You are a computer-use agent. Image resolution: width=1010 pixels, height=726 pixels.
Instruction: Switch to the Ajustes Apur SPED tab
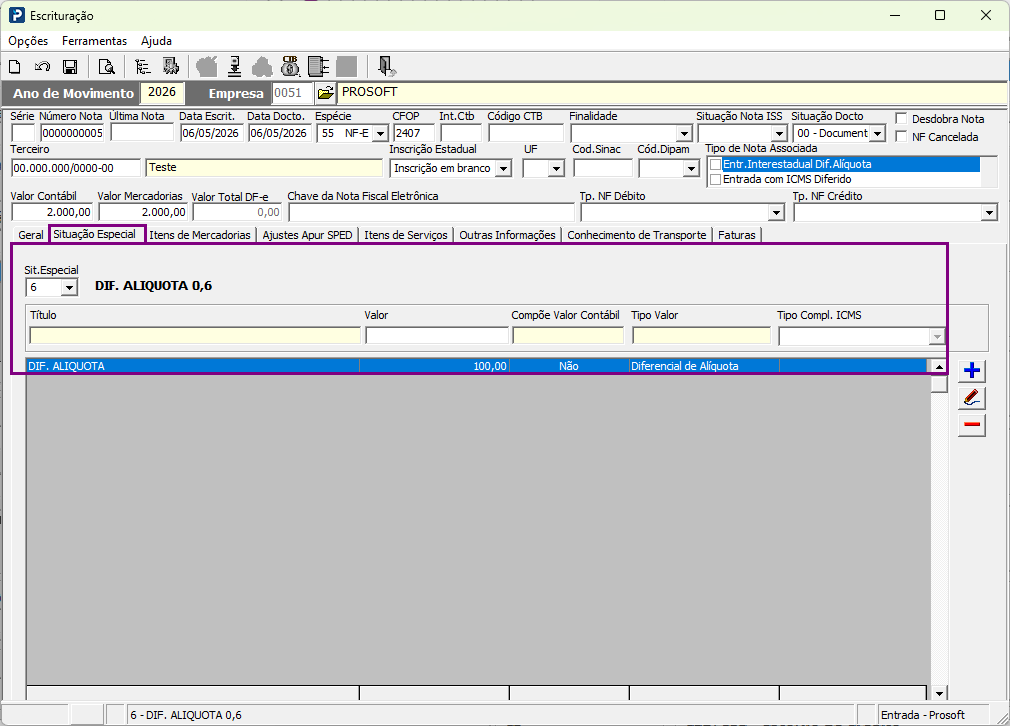[307, 235]
